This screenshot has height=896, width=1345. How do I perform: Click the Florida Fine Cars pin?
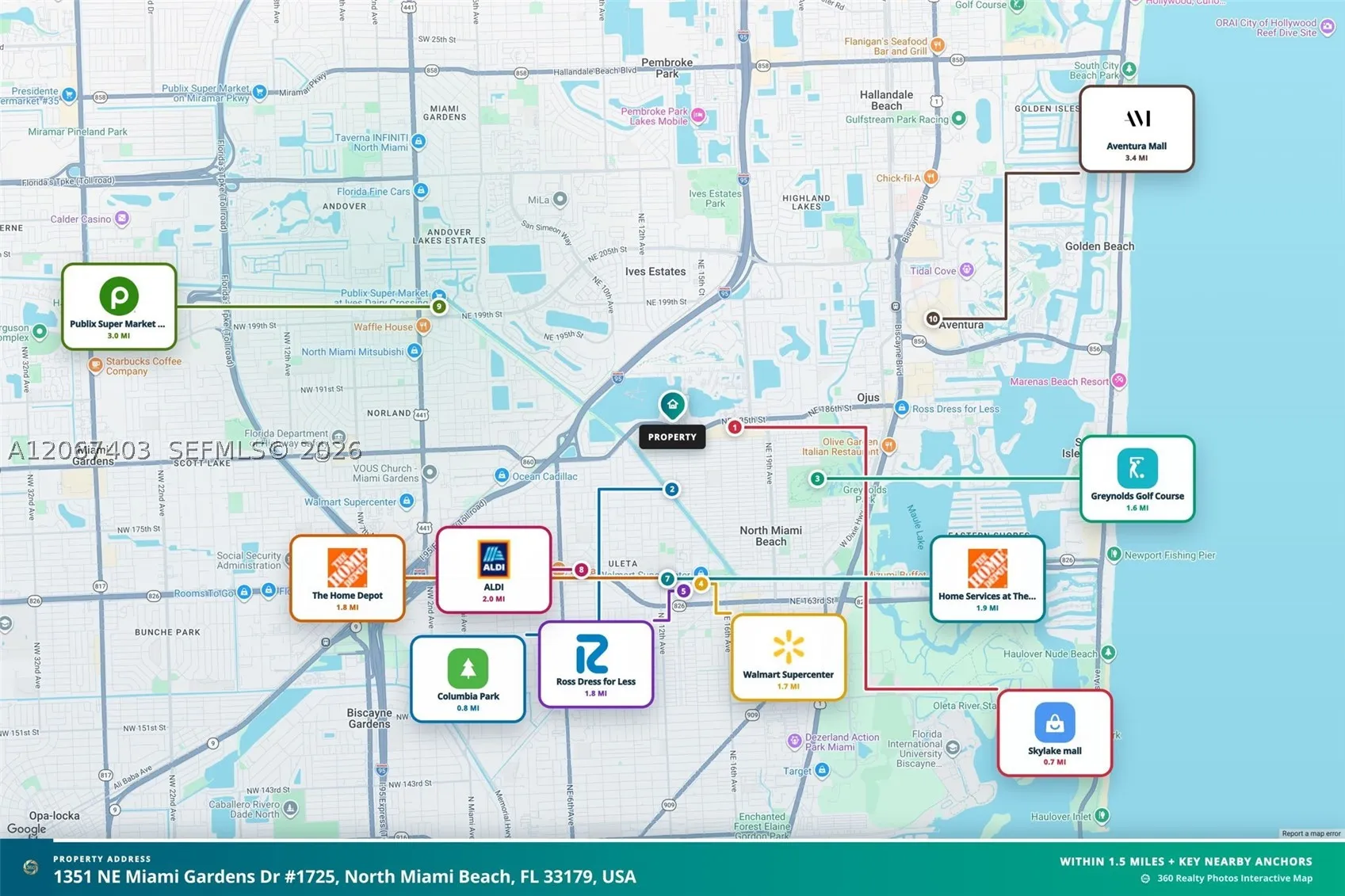421,191
